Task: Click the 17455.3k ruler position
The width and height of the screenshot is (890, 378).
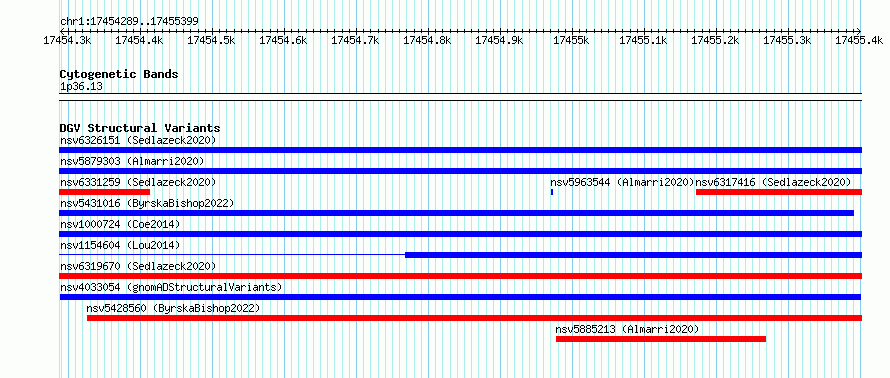Action: 788,40
